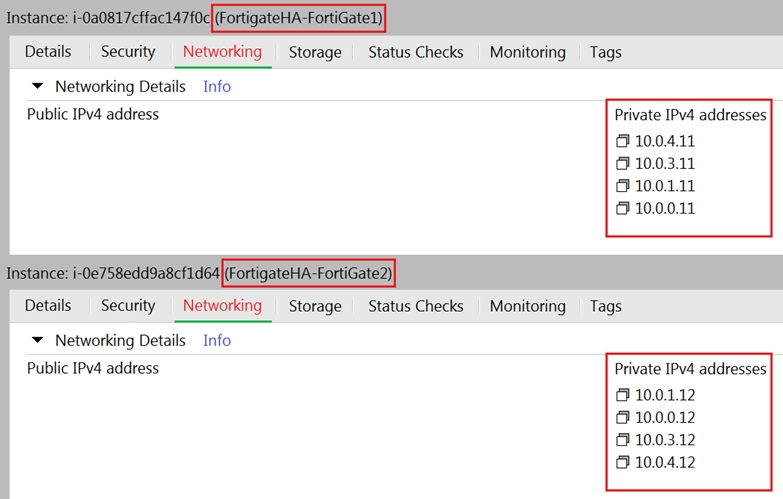Click Public IPv4 address label under FortiGate2
This screenshot has width=783, height=499.
click(x=93, y=368)
